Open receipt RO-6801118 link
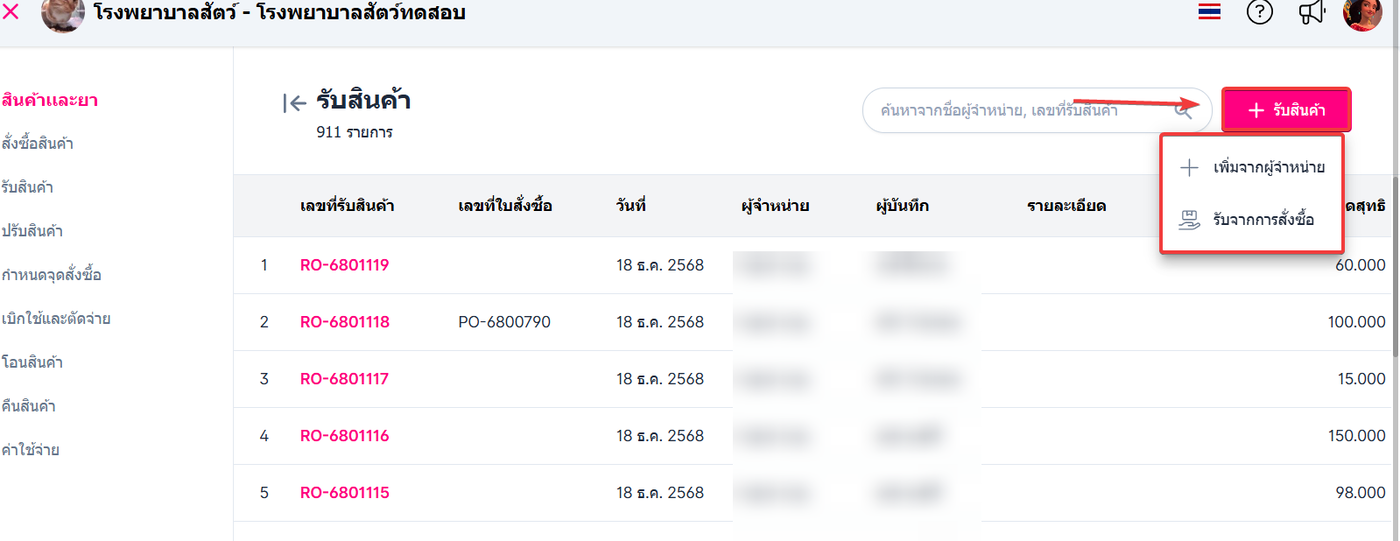Image resolution: width=1400 pixels, height=541 pixels. pos(344,322)
